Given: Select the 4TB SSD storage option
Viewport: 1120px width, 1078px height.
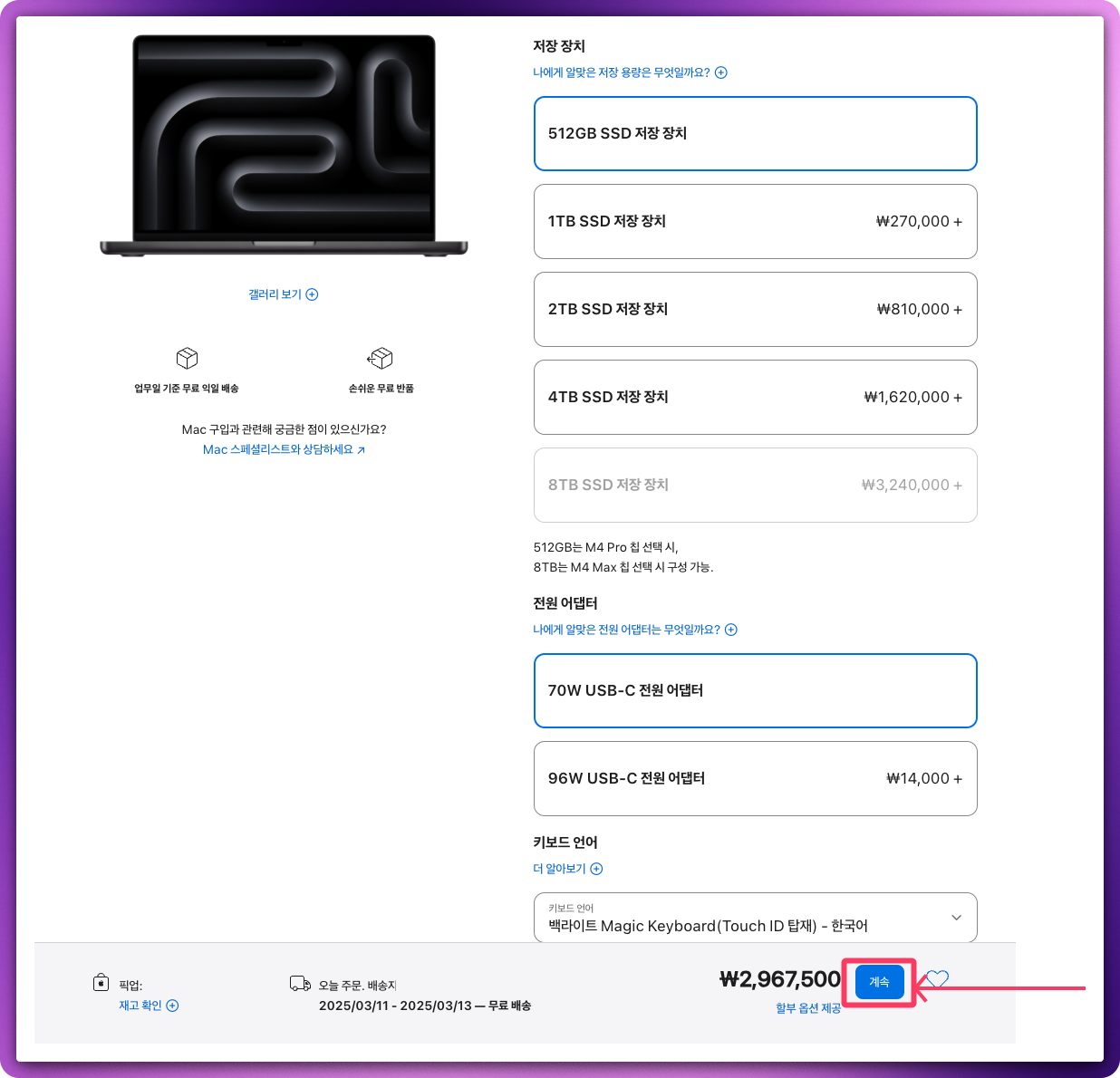Looking at the screenshot, I should pos(756,397).
